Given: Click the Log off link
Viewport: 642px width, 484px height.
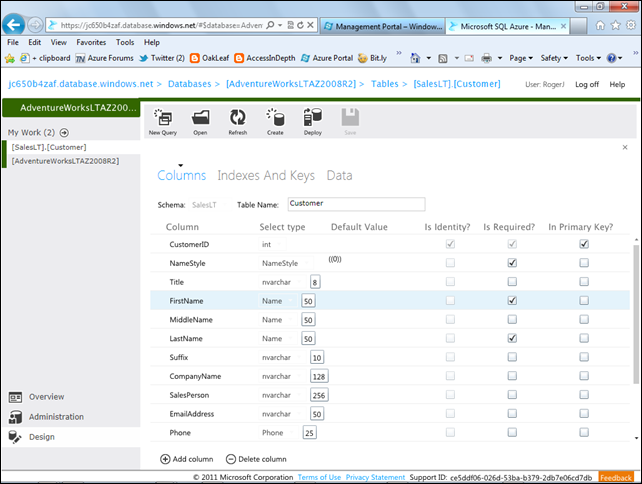Looking at the screenshot, I should coord(587,84).
